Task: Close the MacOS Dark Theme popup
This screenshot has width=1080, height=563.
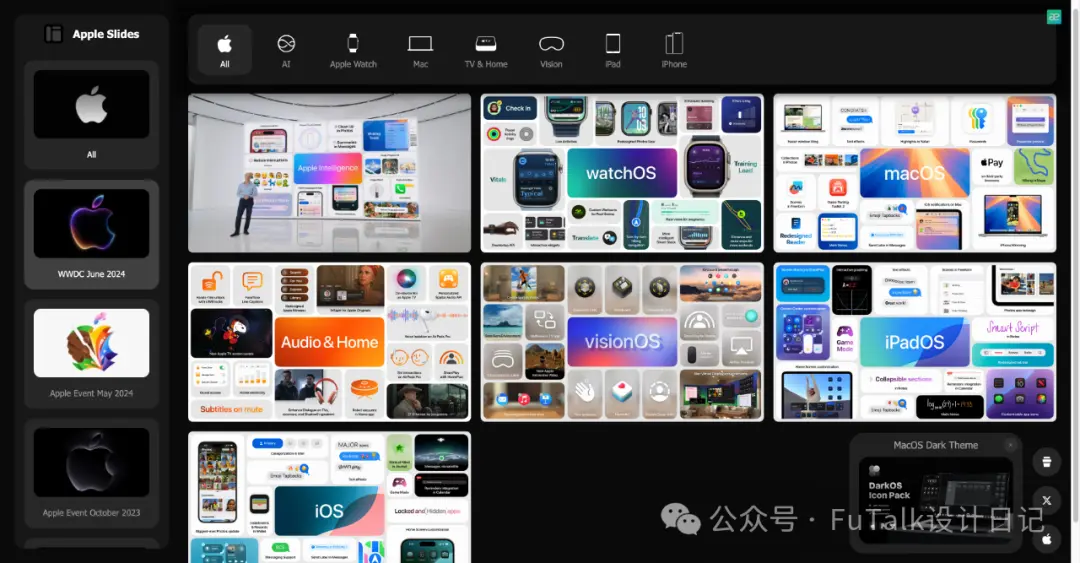Action: [1010, 445]
